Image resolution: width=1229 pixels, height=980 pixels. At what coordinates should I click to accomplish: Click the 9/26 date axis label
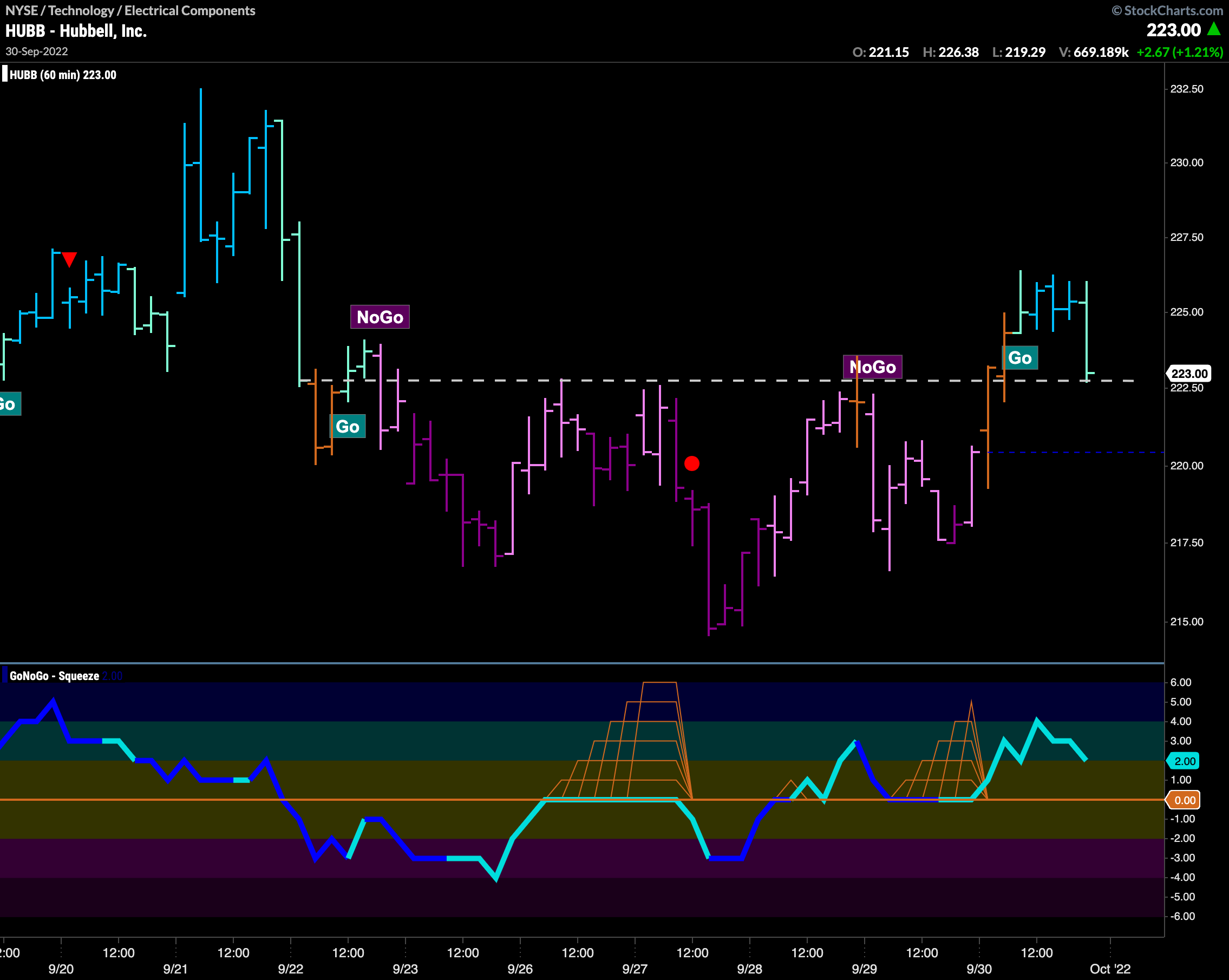point(520,969)
